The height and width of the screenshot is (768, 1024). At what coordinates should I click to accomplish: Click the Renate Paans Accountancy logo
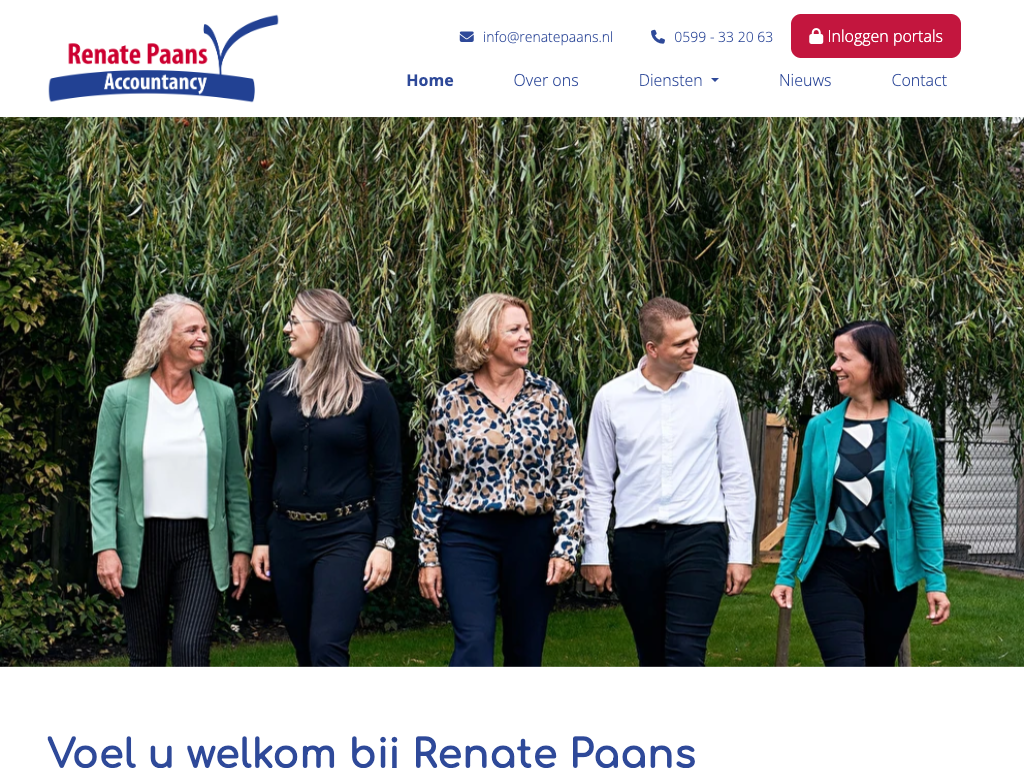click(x=163, y=58)
